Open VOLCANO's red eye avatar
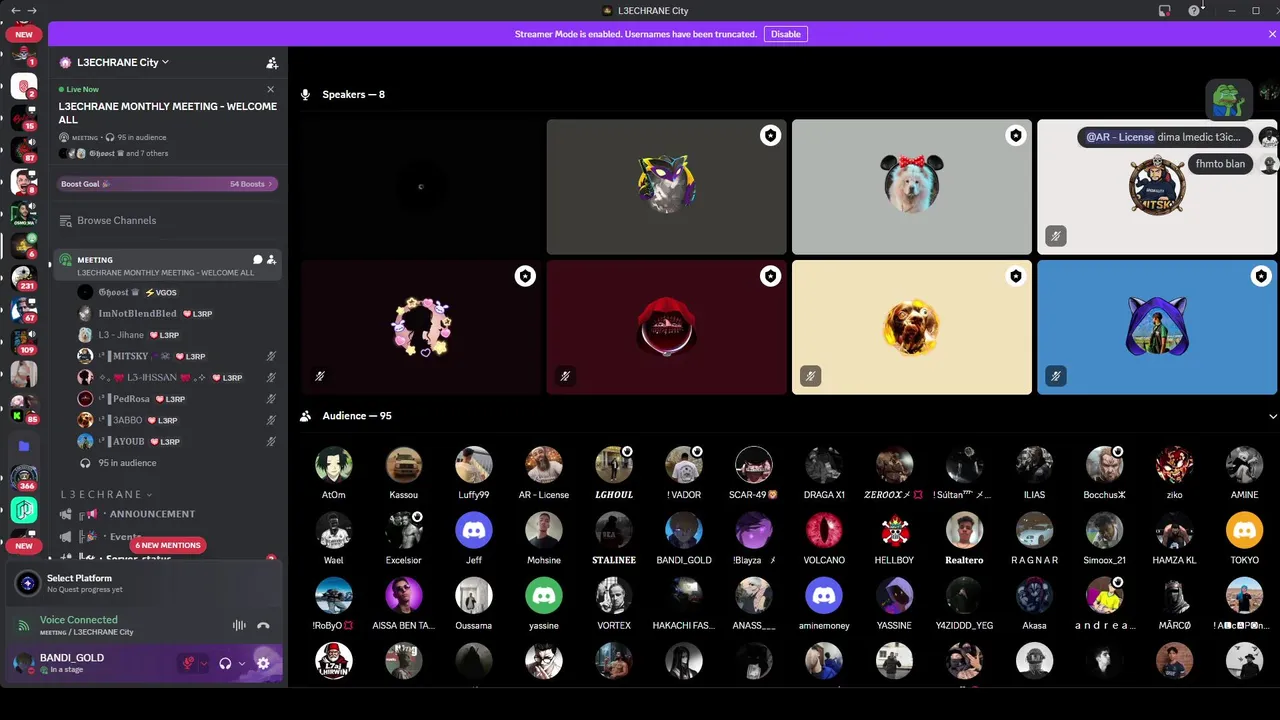Viewport: 1280px width, 720px height. (824, 530)
